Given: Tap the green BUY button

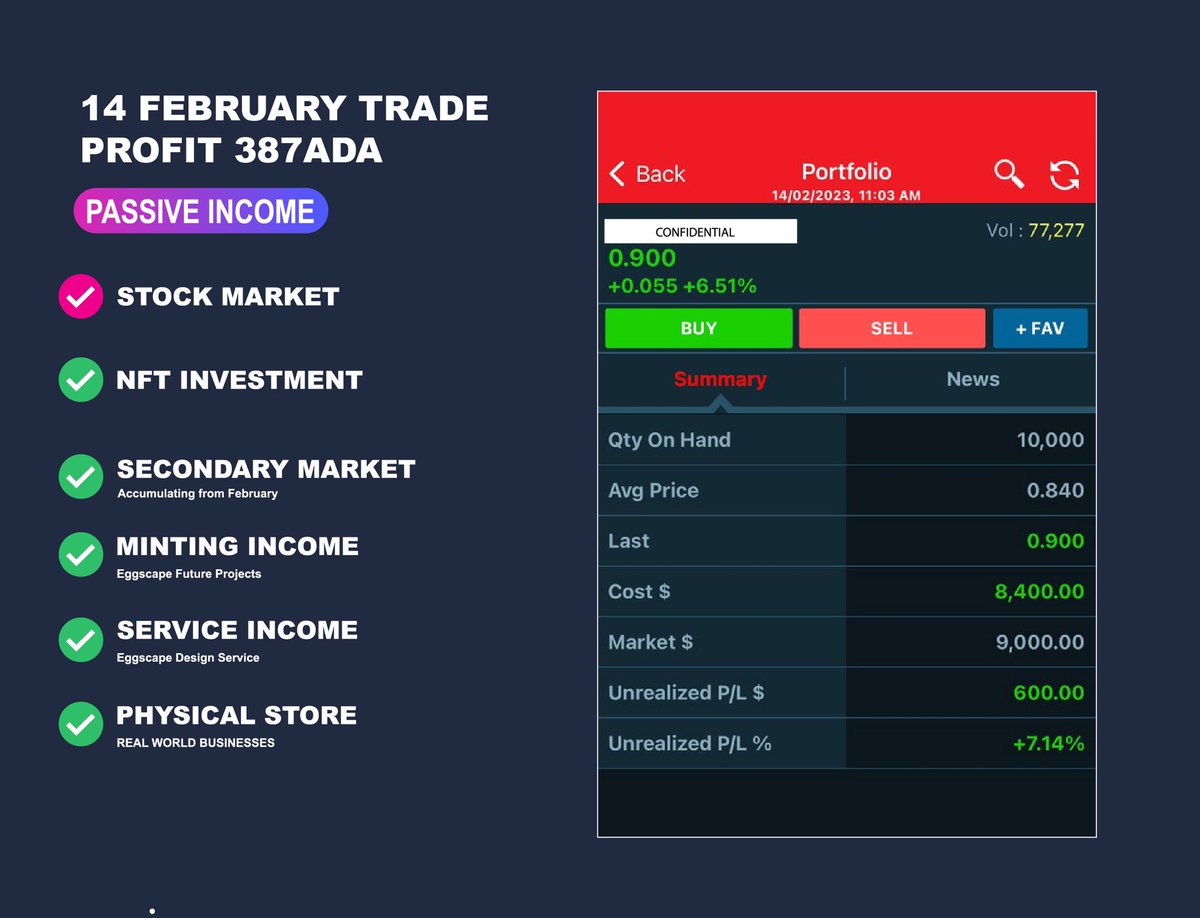Looking at the screenshot, I should coord(698,328).
